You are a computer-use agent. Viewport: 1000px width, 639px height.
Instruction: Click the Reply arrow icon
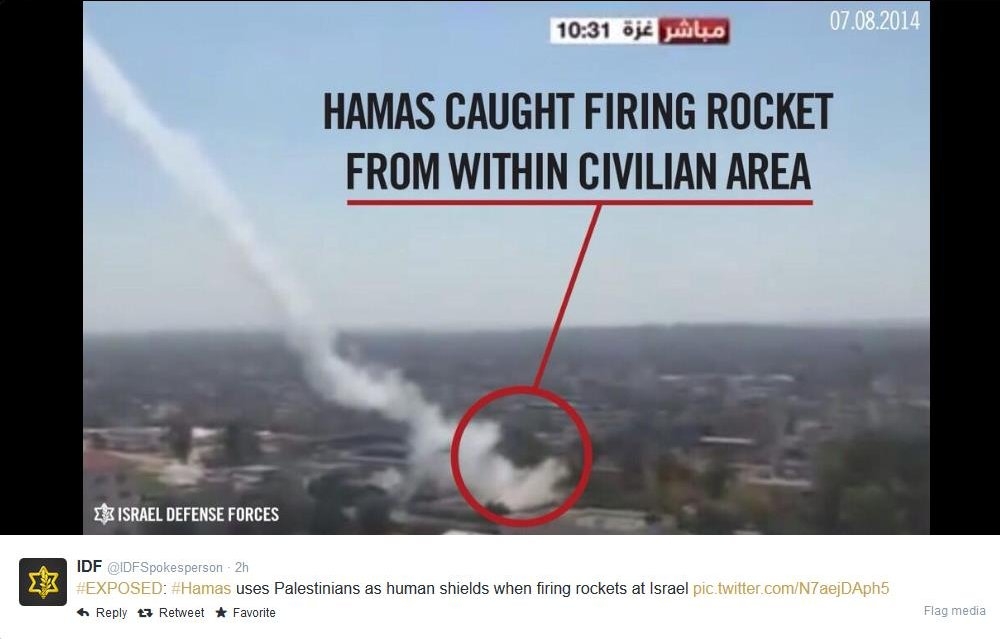(x=83, y=612)
